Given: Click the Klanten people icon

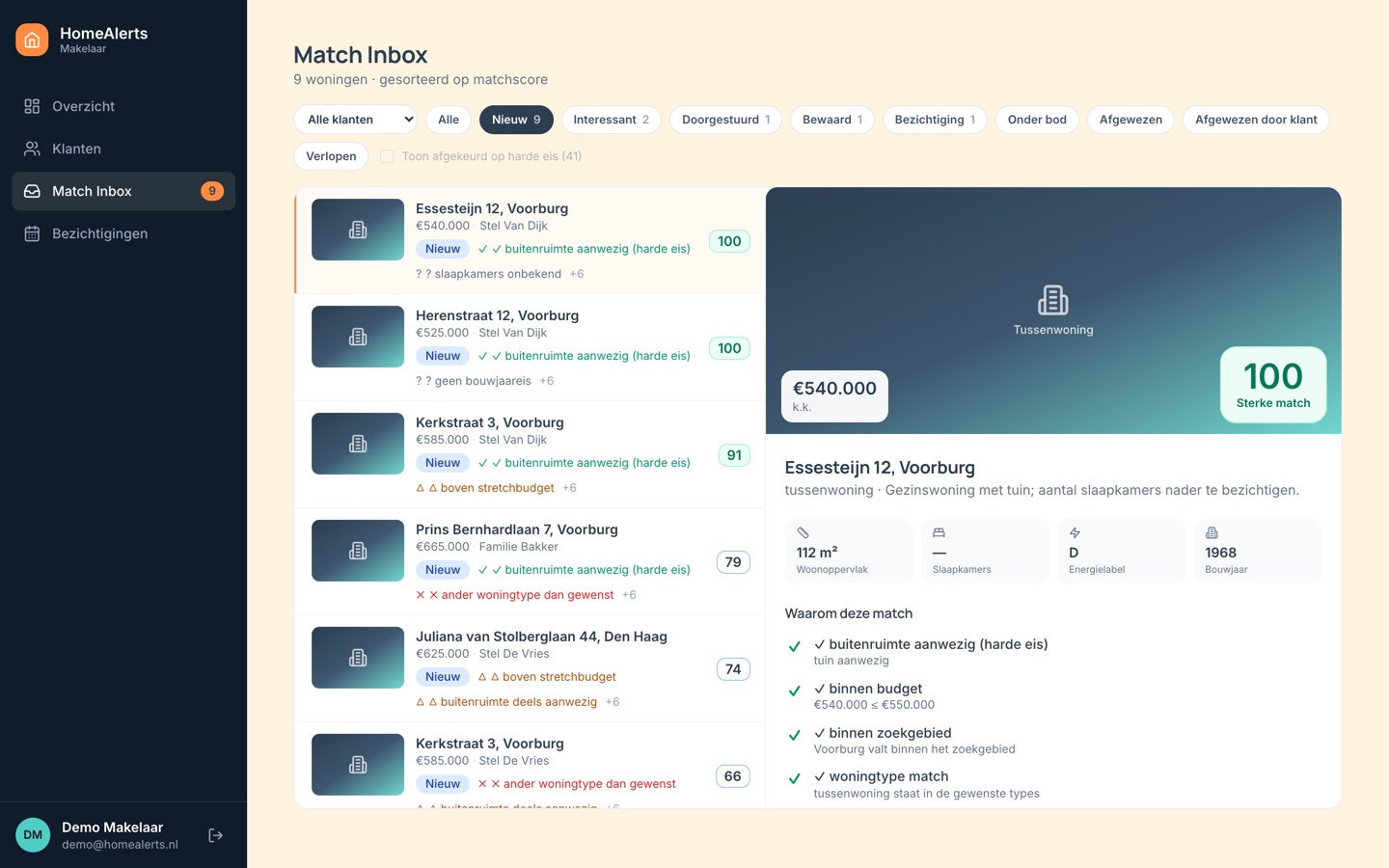Looking at the screenshot, I should [x=32, y=149].
